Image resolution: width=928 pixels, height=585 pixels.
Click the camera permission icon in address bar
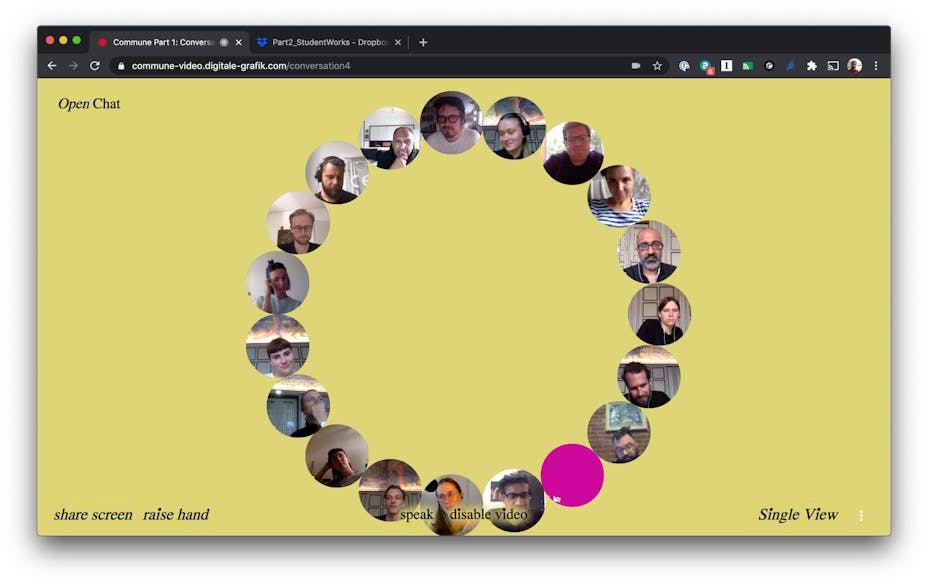point(636,66)
